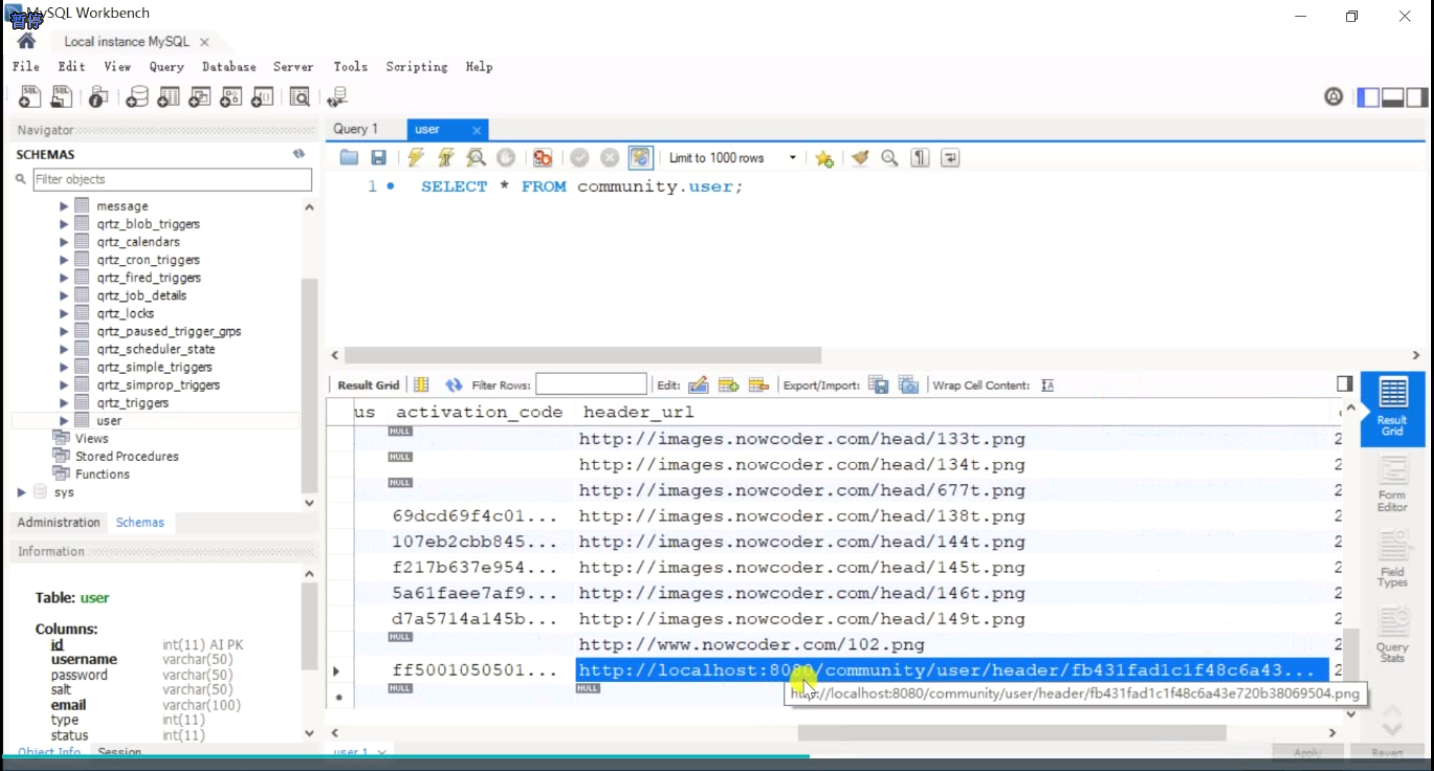The width and height of the screenshot is (1434, 771).
Task: Open the object inspector icon
Action: point(98,96)
